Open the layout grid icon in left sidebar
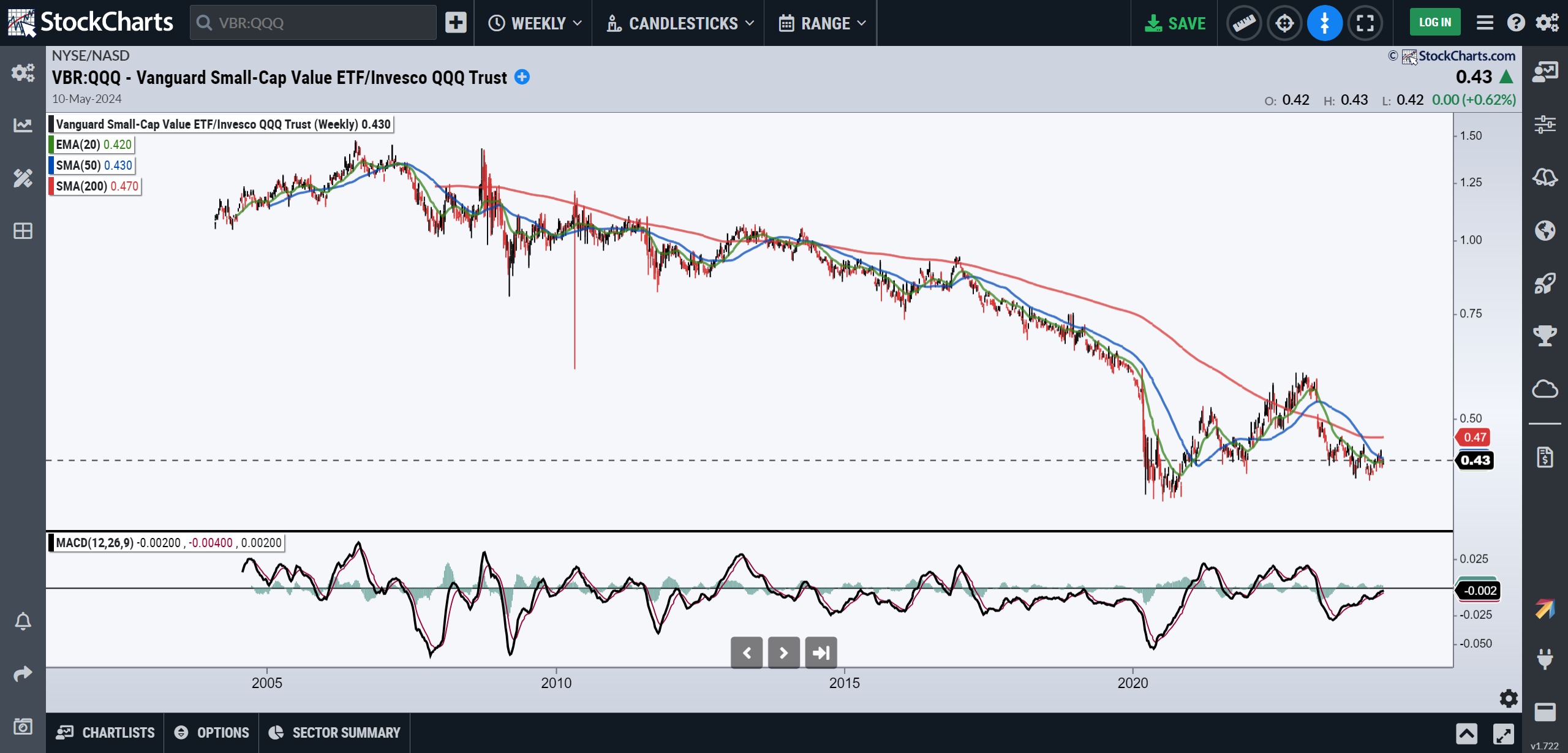Screen dimensions: 1568x753 click(x=23, y=231)
